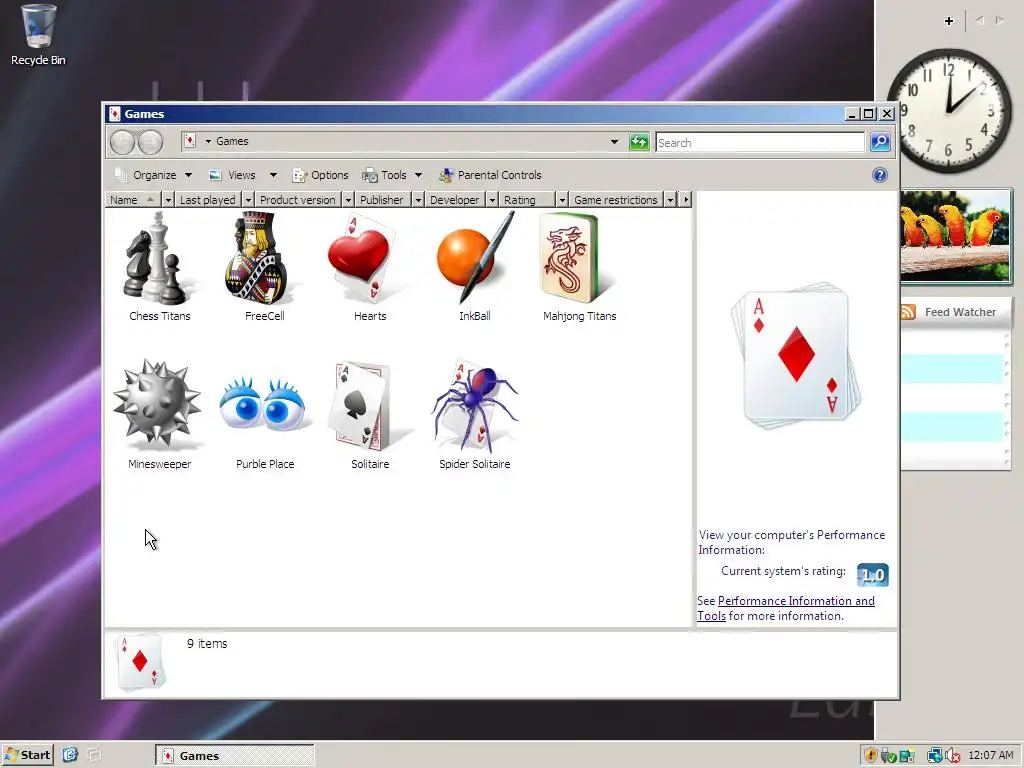The image size is (1024, 768).
Task: Open the address bar history dropdown
Action: pos(614,142)
